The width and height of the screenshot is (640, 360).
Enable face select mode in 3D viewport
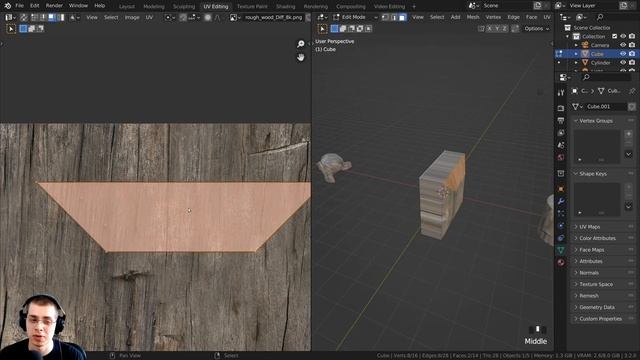pos(402,17)
